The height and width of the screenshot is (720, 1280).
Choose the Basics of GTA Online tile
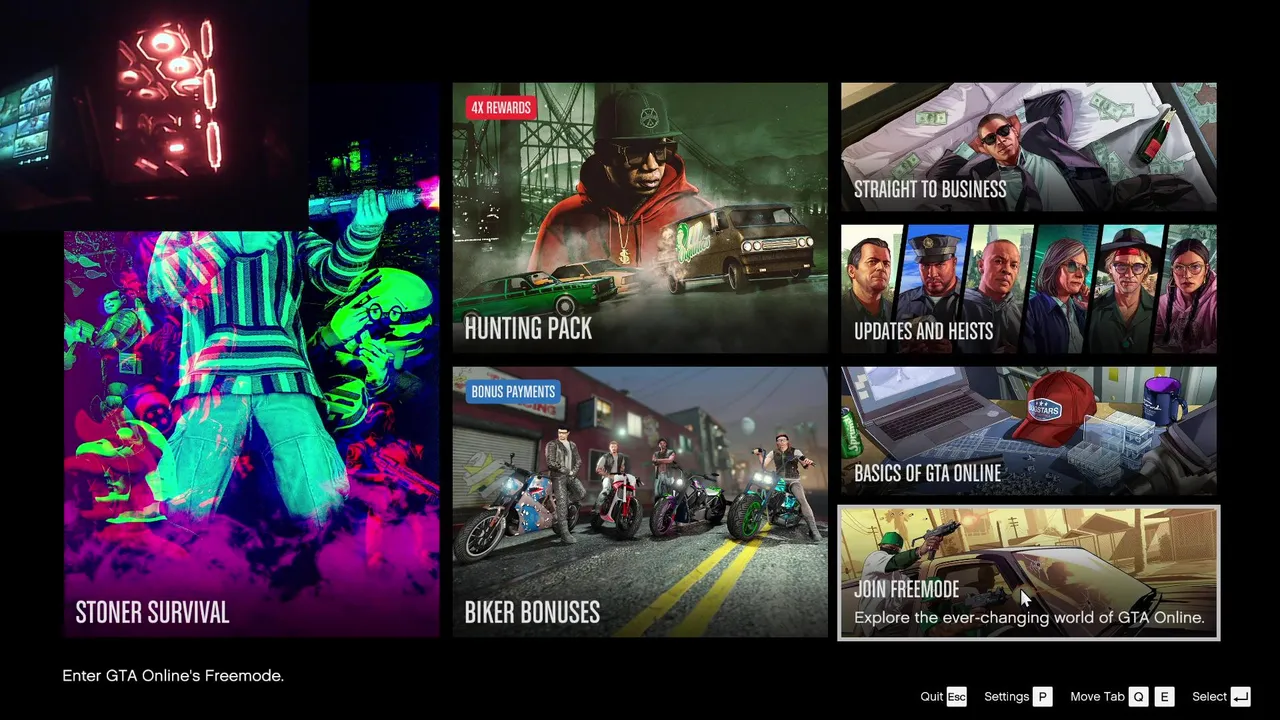[1029, 431]
